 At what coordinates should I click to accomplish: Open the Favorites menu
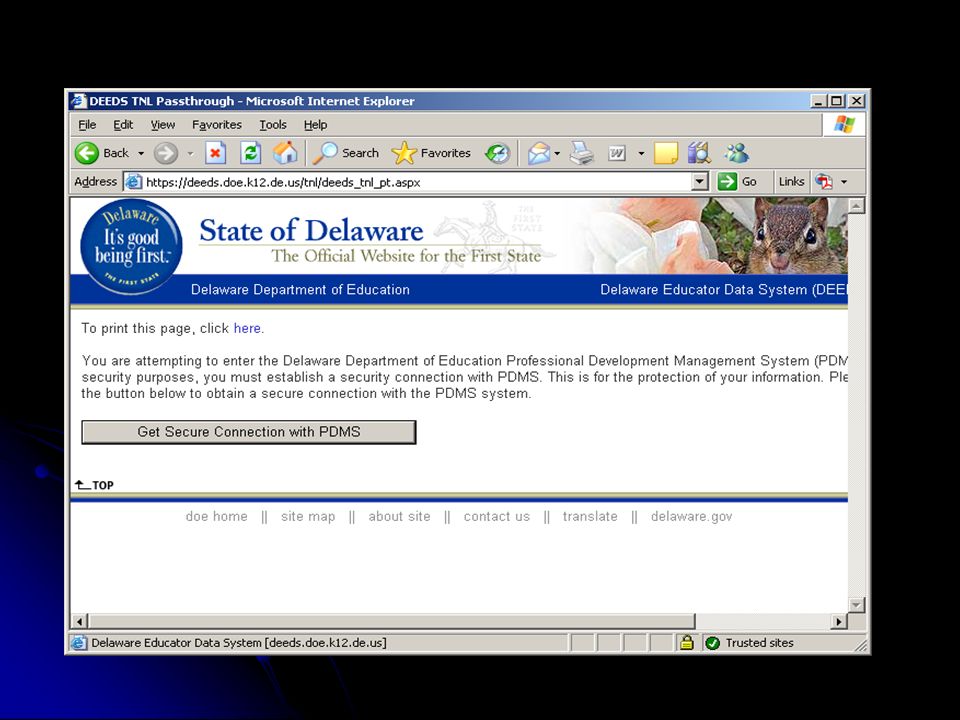click(217, 125)
